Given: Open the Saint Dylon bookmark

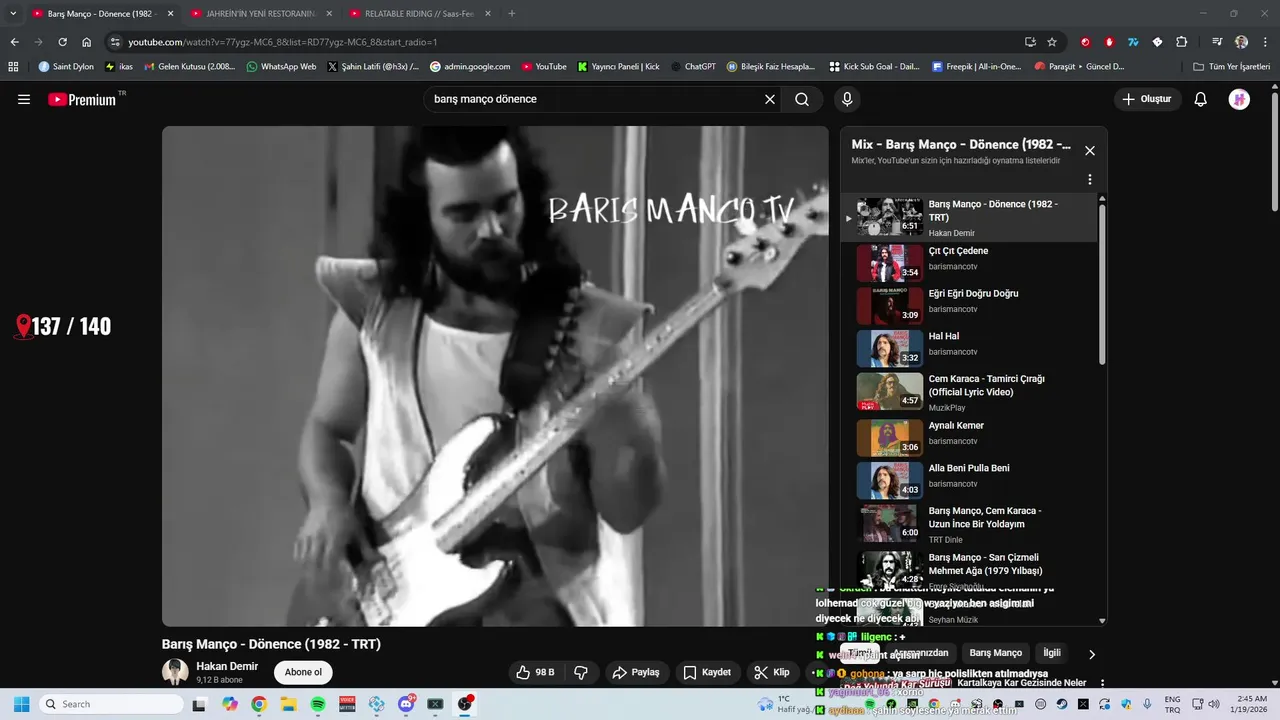Looking at the screenshot, I should [66, 67].
